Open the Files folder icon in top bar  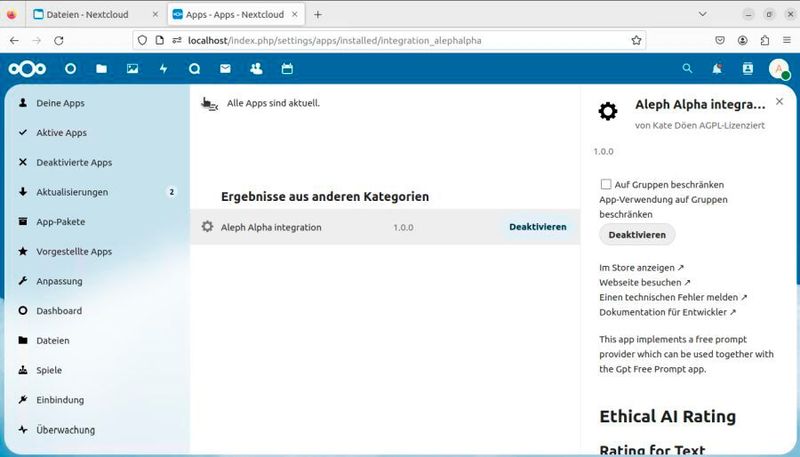[x=102, y=69]
